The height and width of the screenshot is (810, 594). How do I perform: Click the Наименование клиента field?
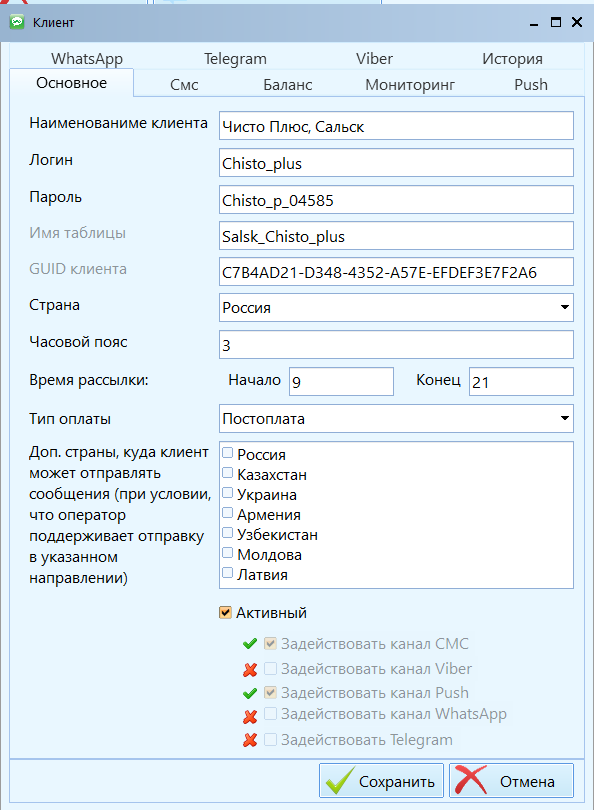pos(396,126)
